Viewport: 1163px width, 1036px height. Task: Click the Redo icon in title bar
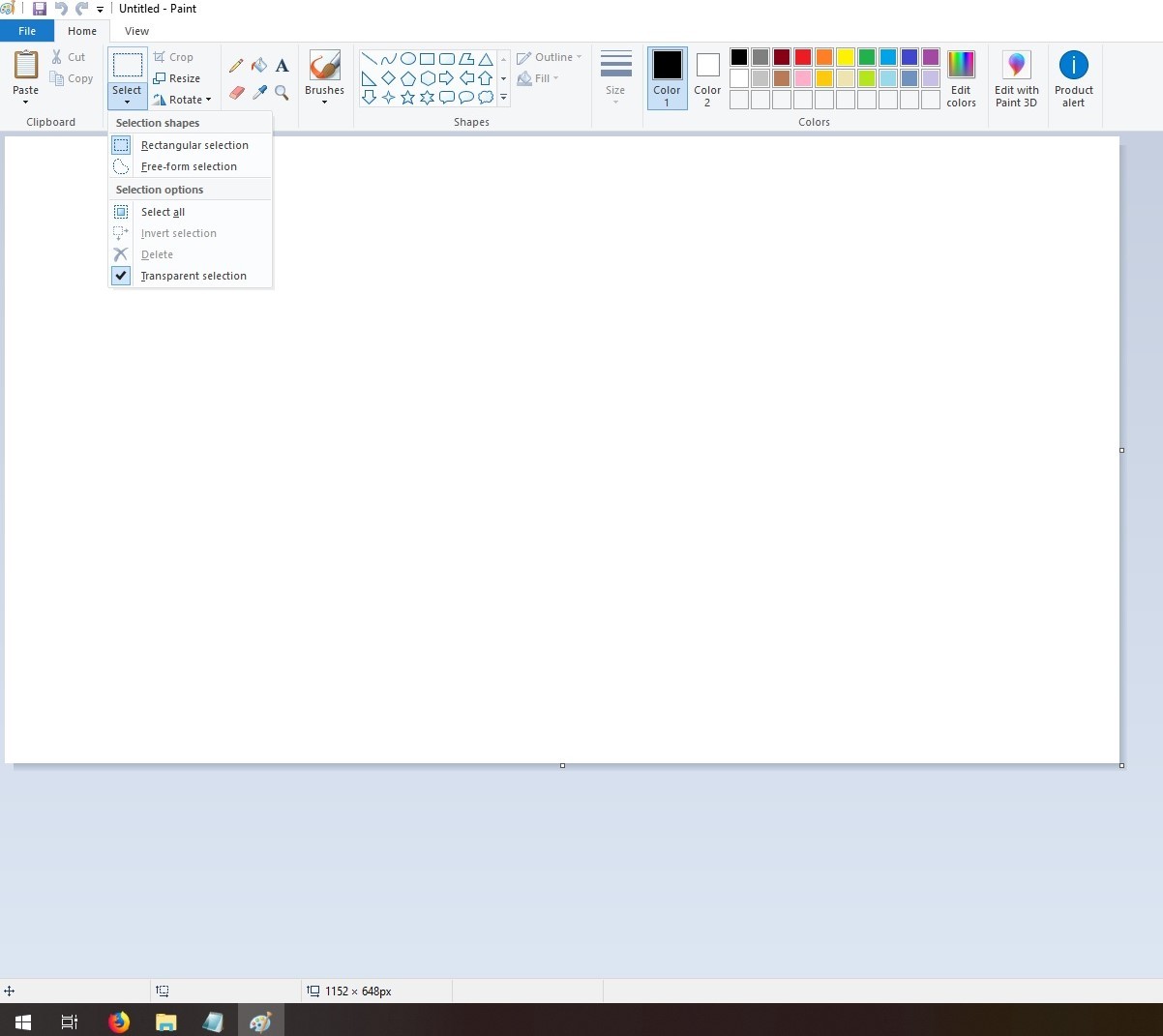[81, 9]
